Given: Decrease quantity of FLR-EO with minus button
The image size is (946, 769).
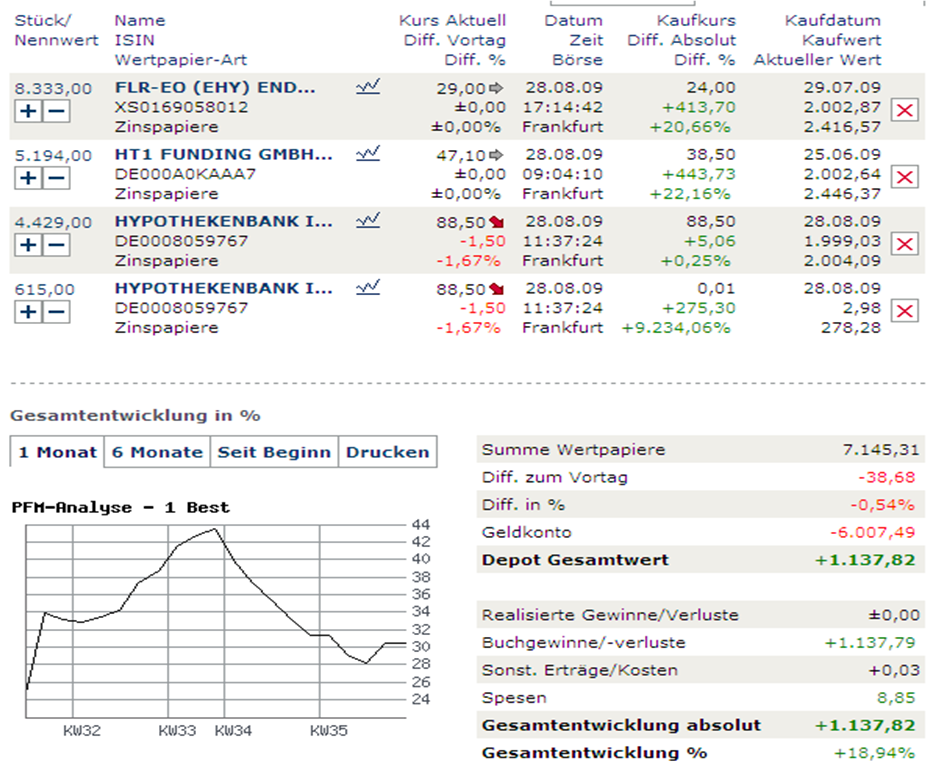Looking at the screenshot, I should click(58, 111).
